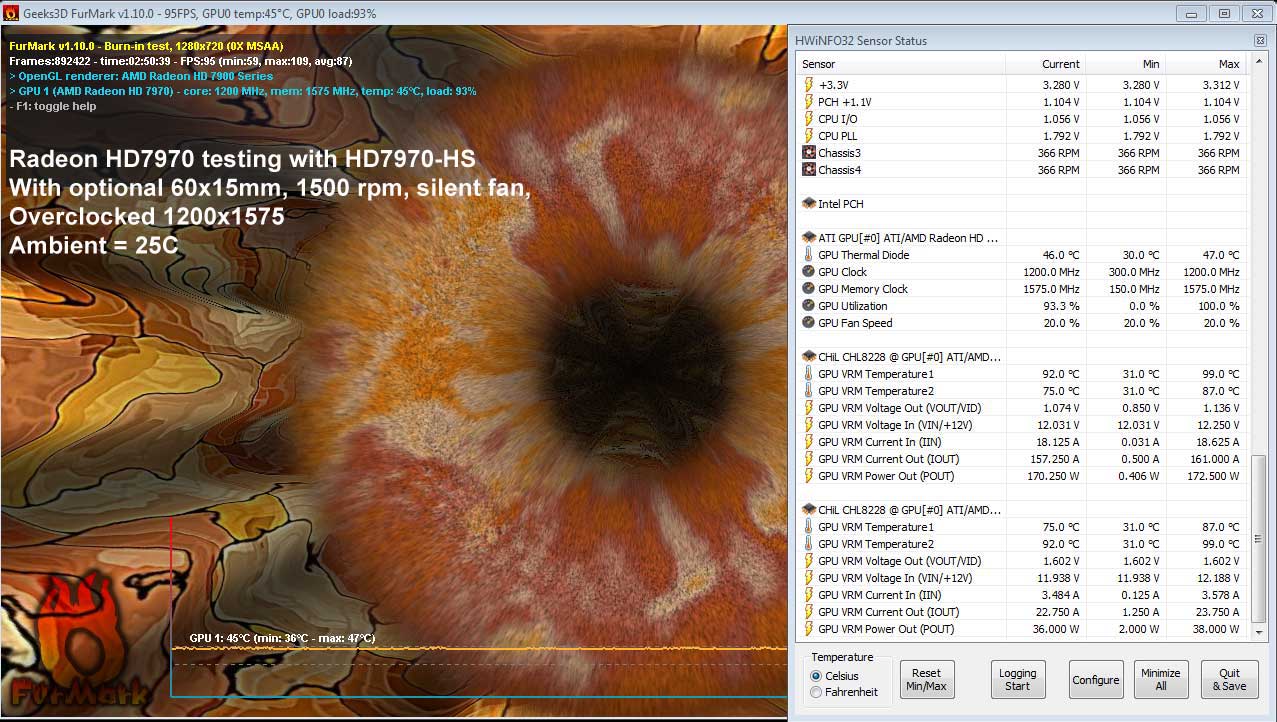Screen dimensions: 1277x722
Task: Click the Max column header
Action: point(1205,64)
